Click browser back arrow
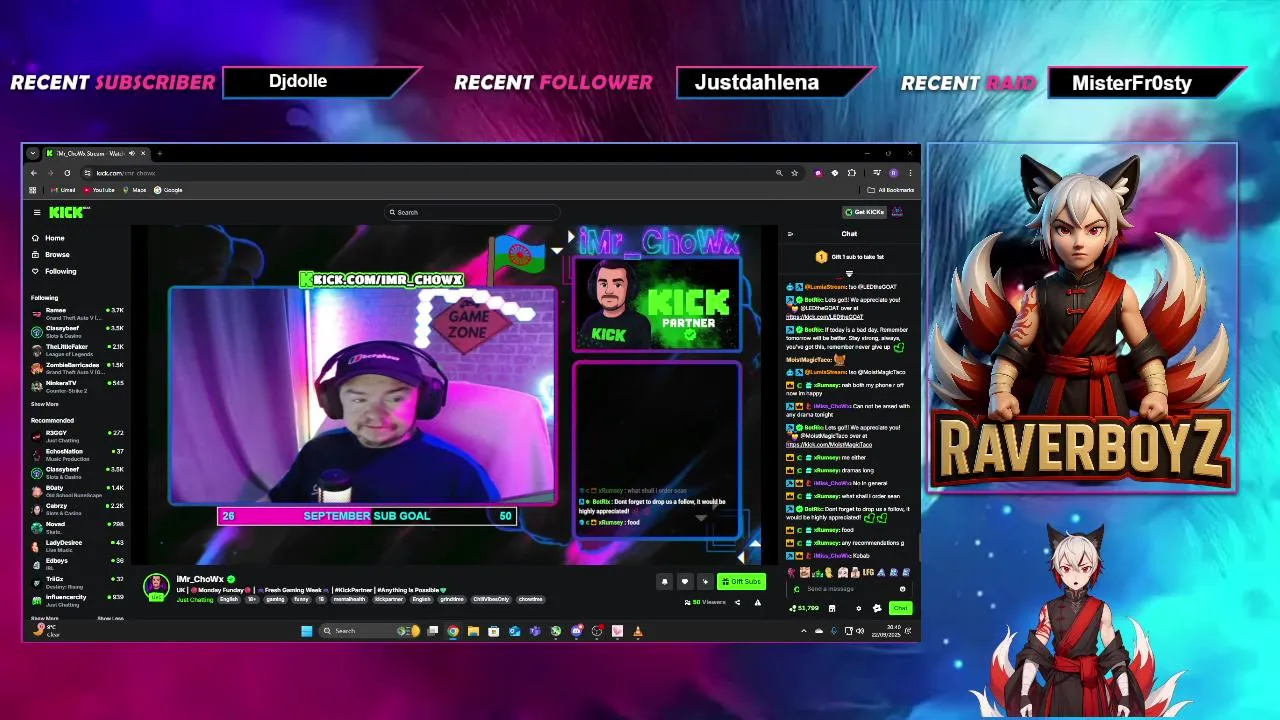The height and width of the screenshot is (720, 1280). 33,173
